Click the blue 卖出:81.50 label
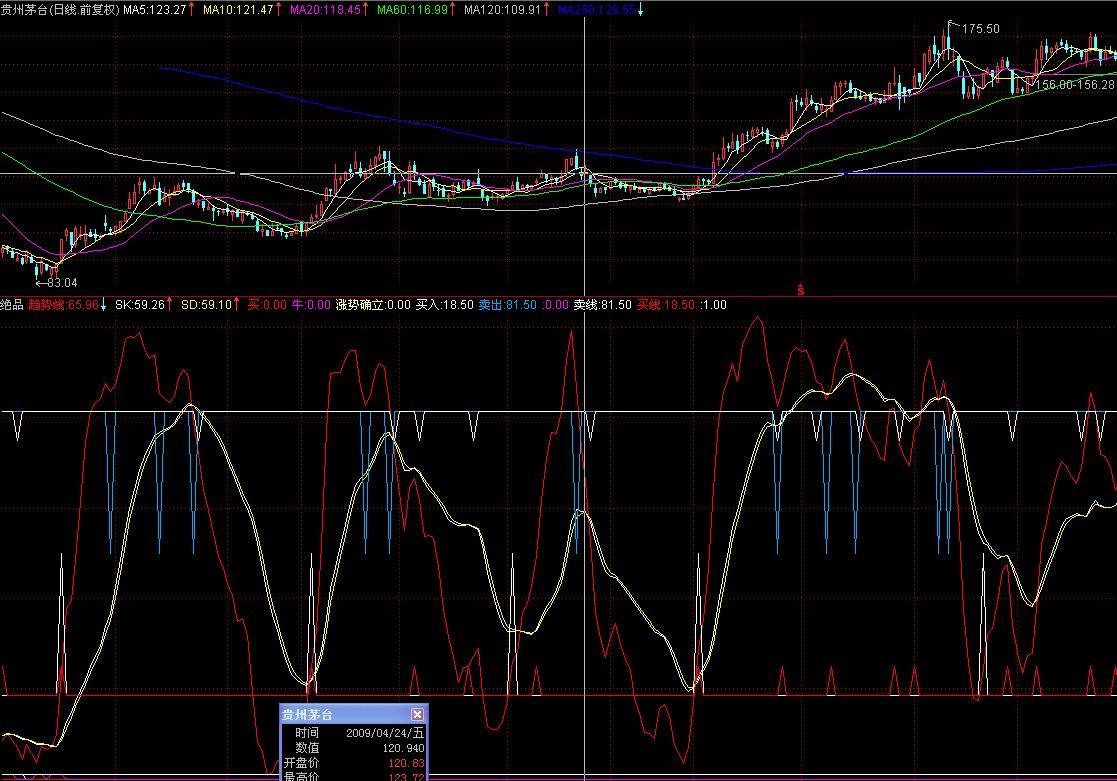 (507, 304)
